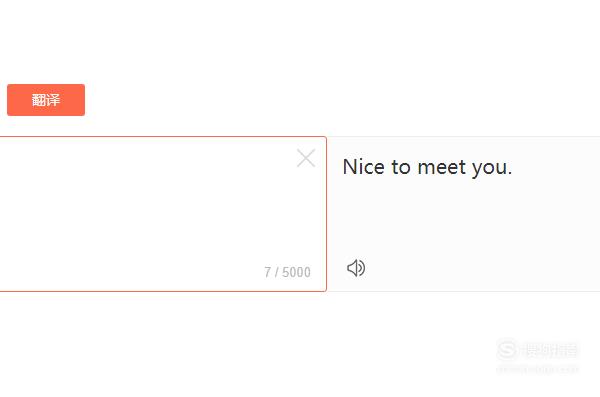
Task: Click the word "meet" in the translation
Action: pyautogui.click(x=442, y=167)
